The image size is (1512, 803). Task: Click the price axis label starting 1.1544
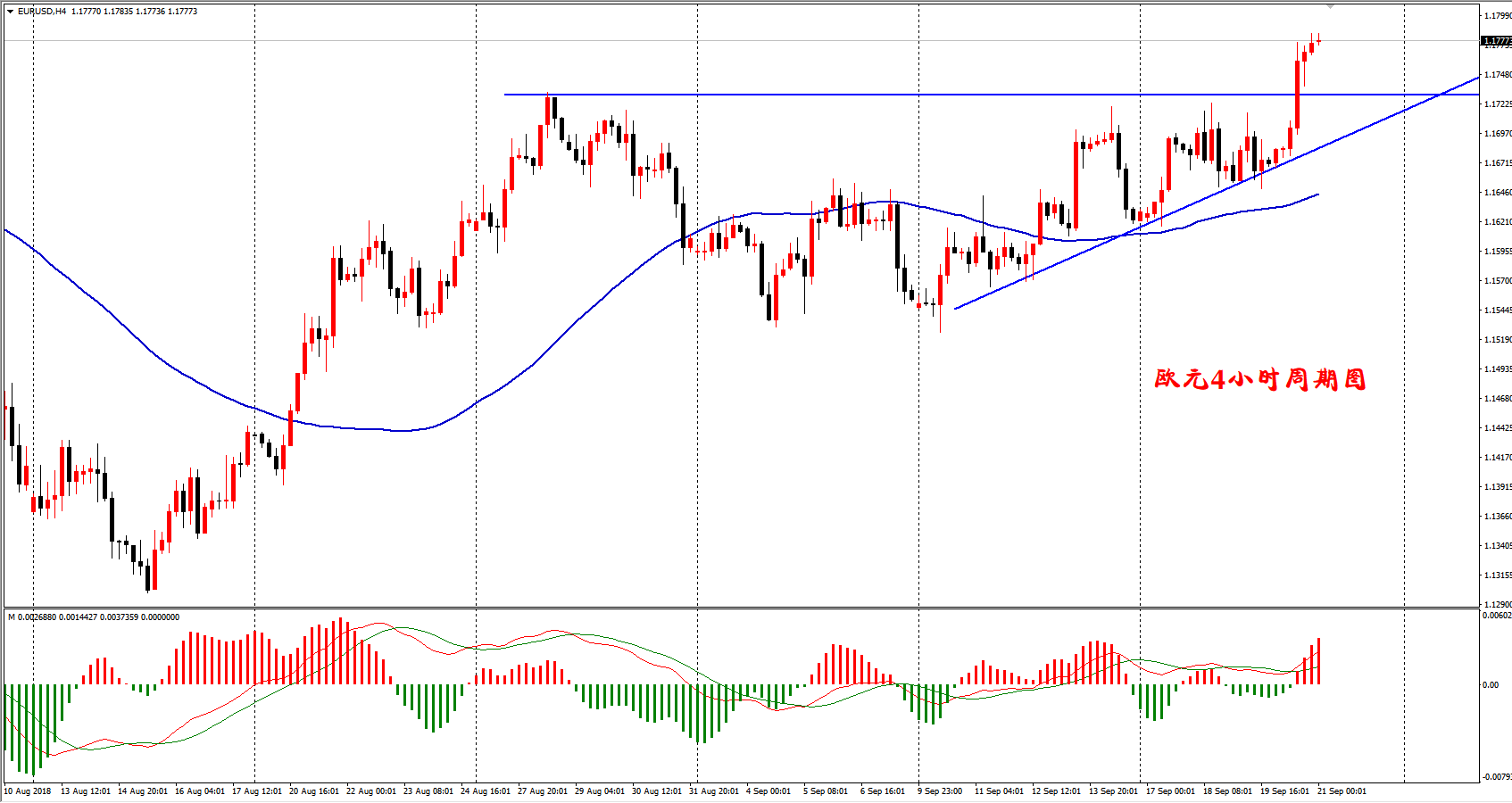click(x=1498, y=310)
